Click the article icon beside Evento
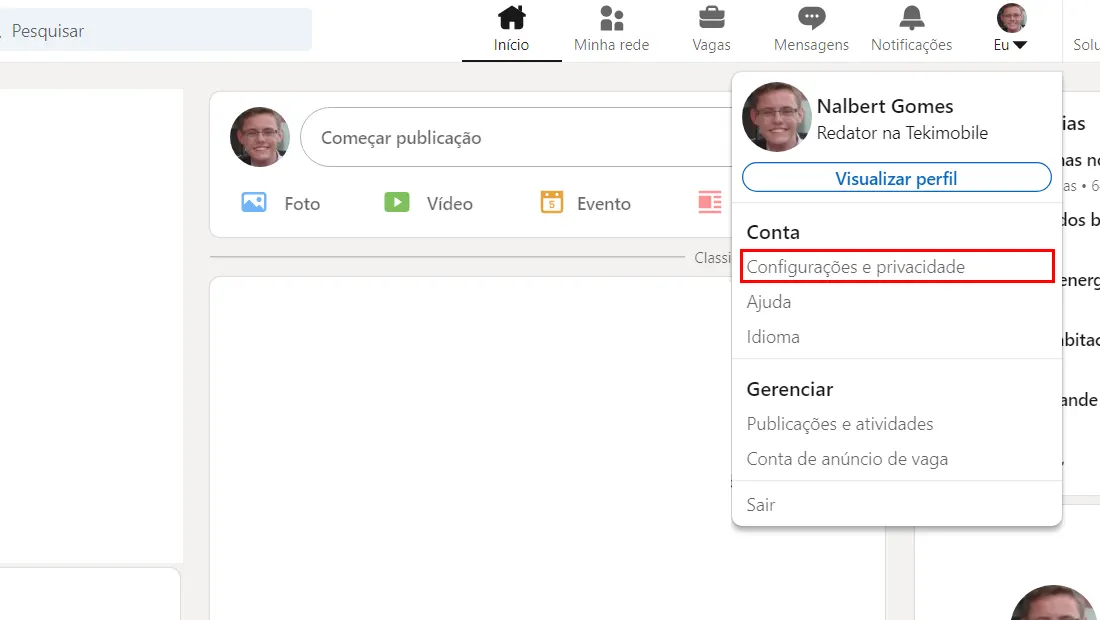The width and height of the screenshot is (1100, 620). [x=710, y=203]
